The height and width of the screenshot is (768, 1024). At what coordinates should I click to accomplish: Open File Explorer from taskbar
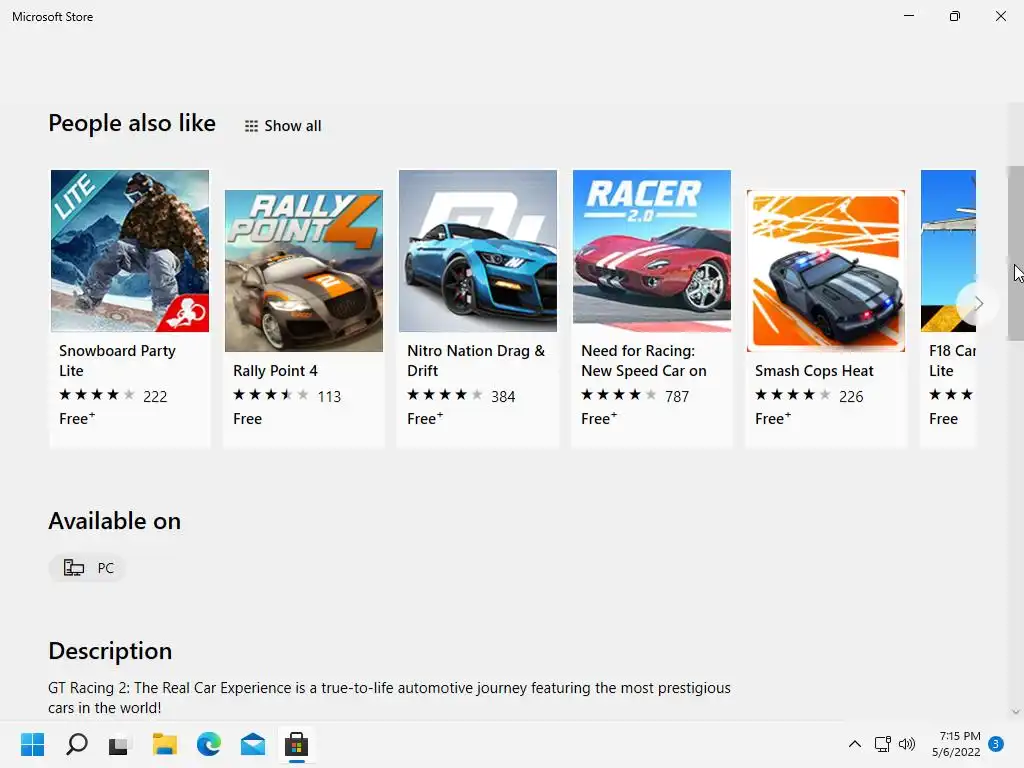(165, 744)
